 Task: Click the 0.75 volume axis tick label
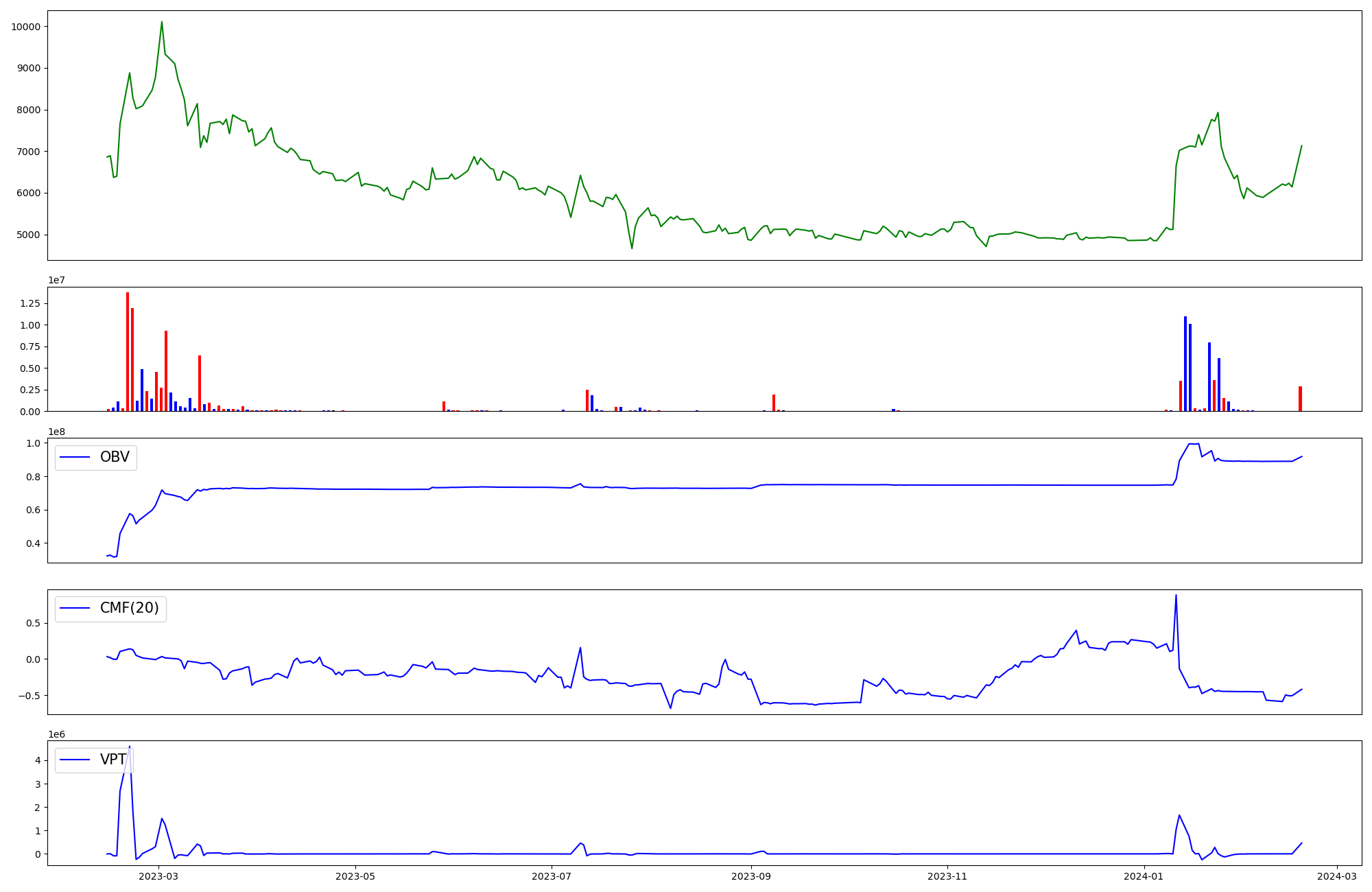click(30, 347)
